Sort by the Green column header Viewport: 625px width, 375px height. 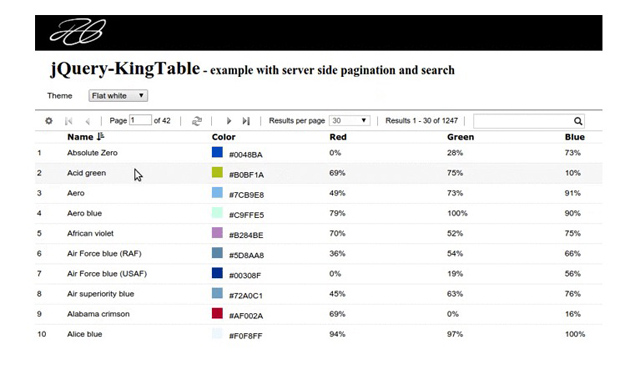point(460,137)
